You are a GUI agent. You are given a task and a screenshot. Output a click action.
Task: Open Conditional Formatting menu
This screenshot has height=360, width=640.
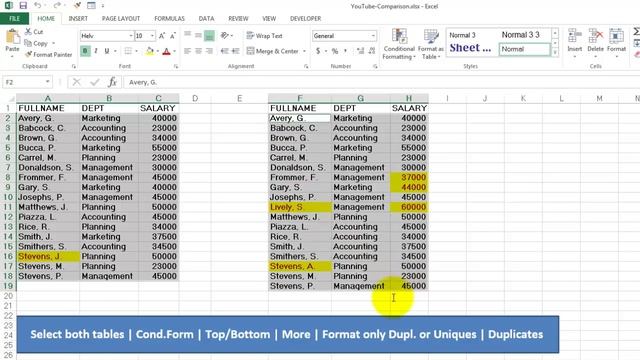coord(399,44)
